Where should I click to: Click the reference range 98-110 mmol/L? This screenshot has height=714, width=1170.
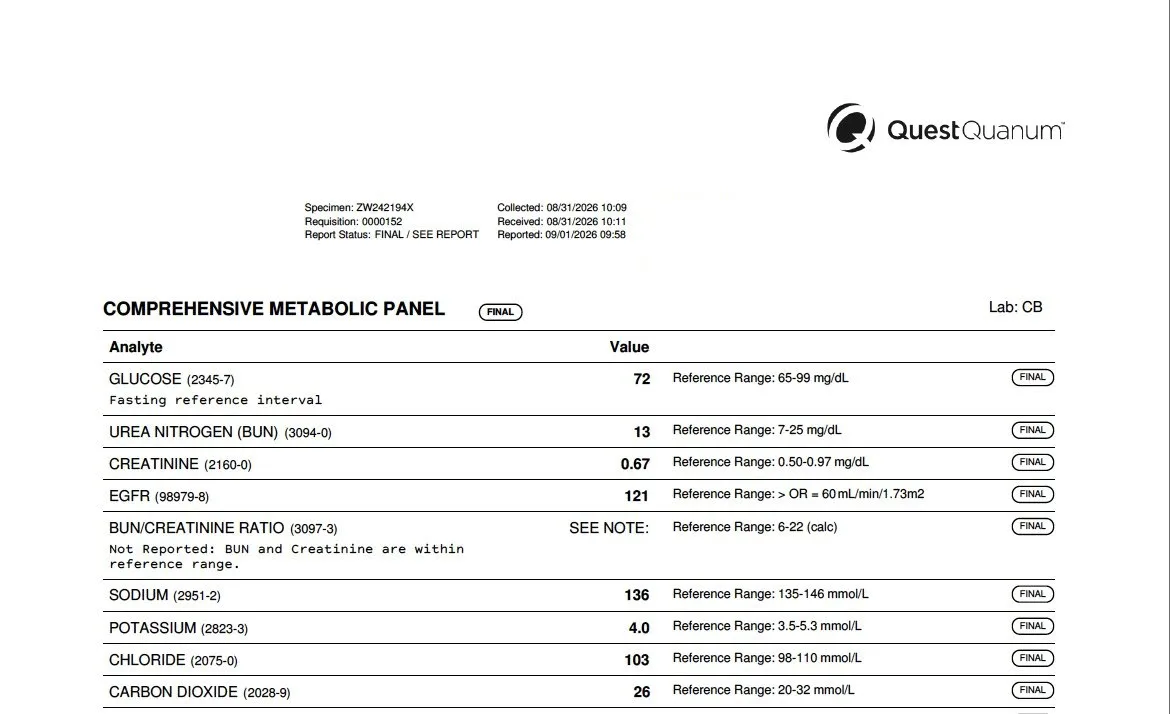click(767, 659)
